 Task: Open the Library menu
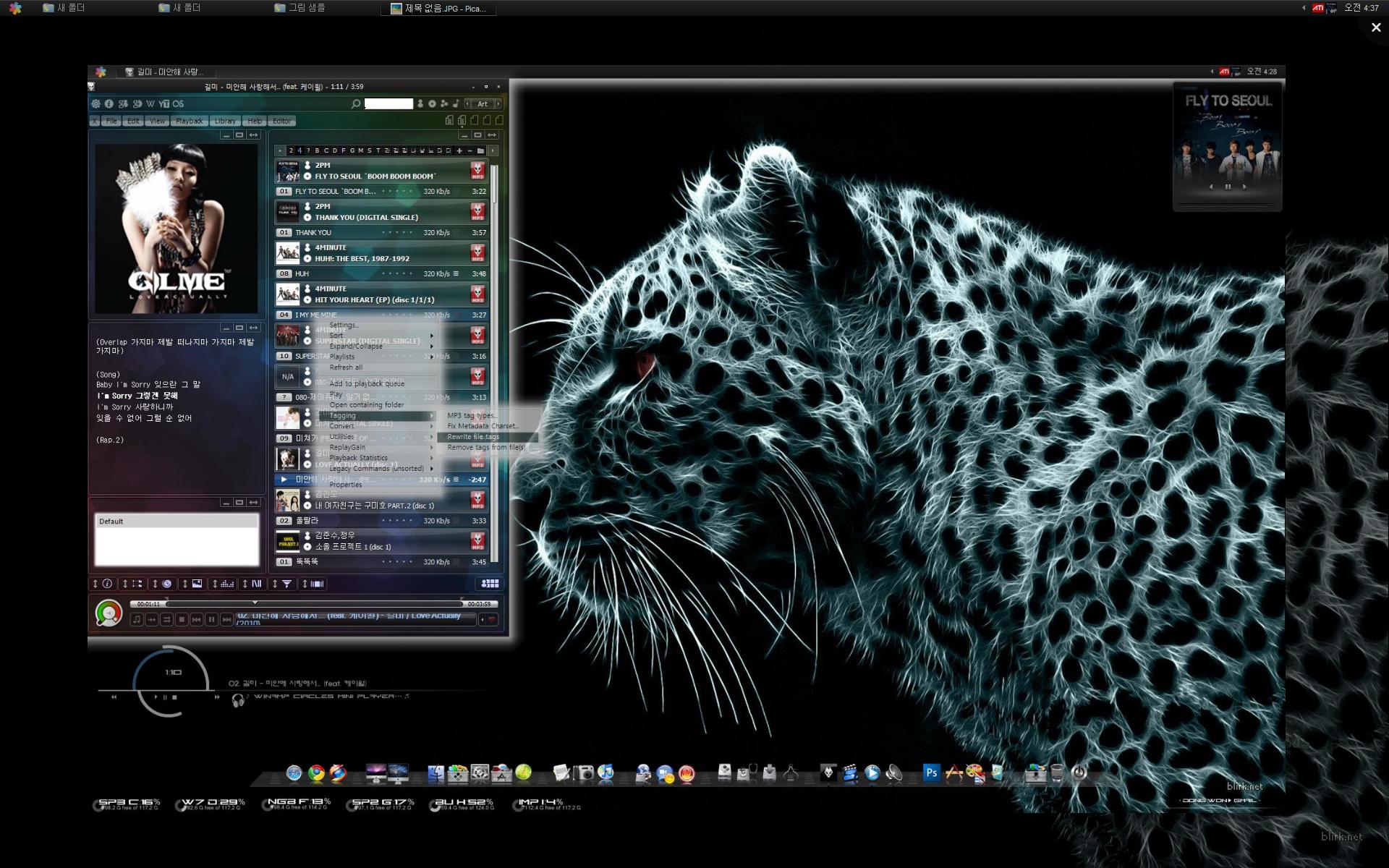225,121
